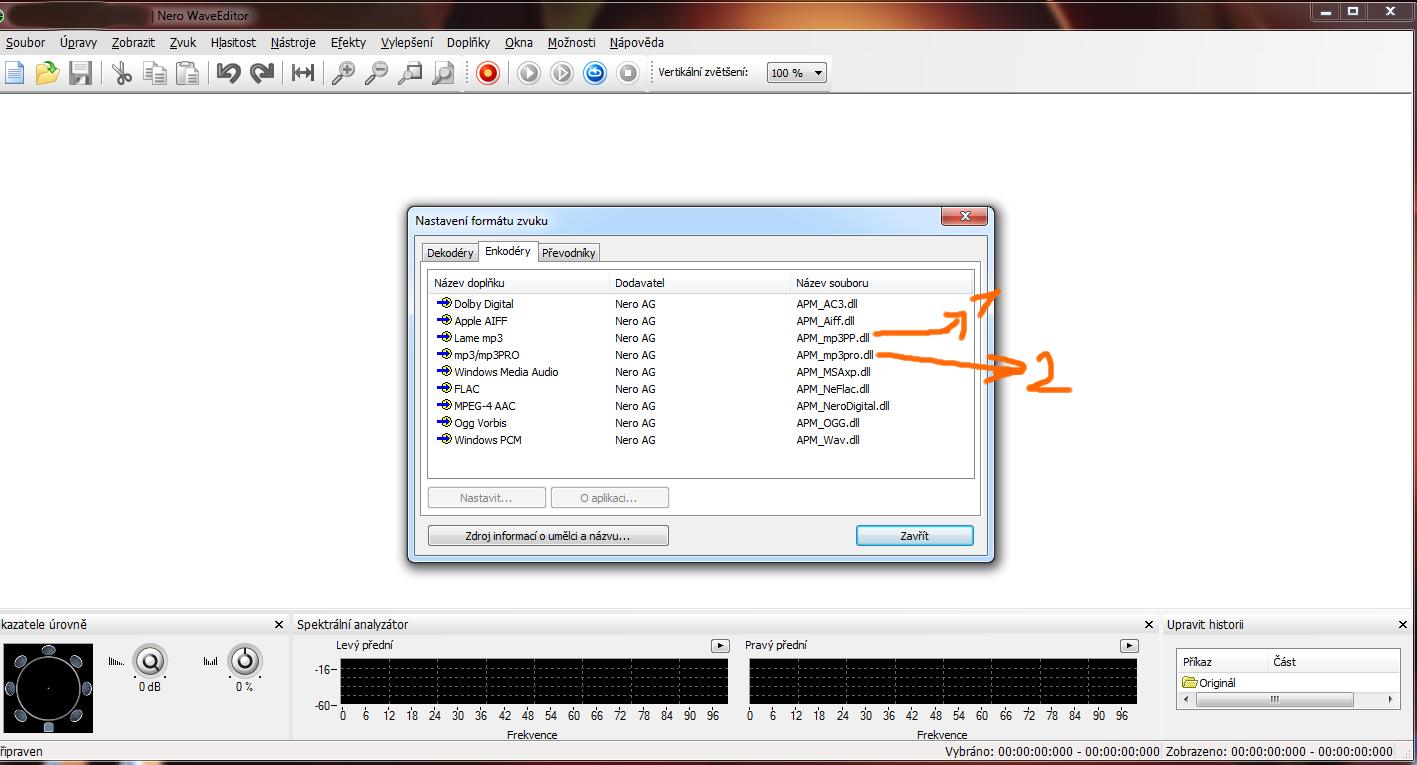Open the Soubor menu

pos(26,43)
